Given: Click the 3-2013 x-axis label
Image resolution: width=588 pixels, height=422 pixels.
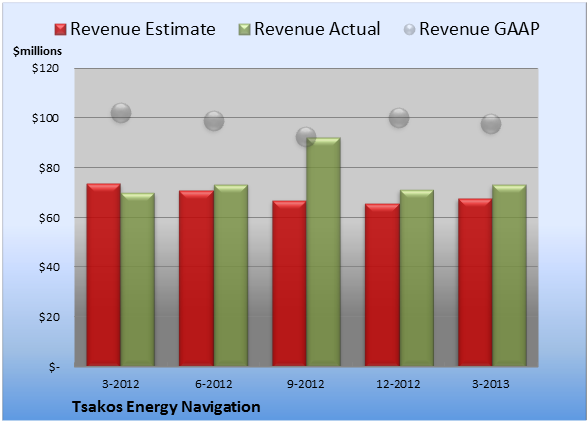Looking at the screenshot, I should click(491, 384).
